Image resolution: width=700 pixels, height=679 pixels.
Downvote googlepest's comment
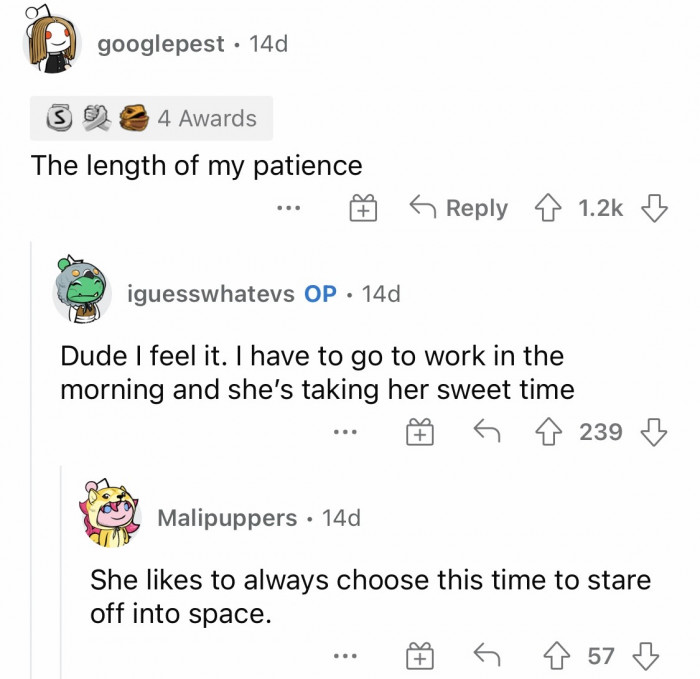(x=654, y=208)
